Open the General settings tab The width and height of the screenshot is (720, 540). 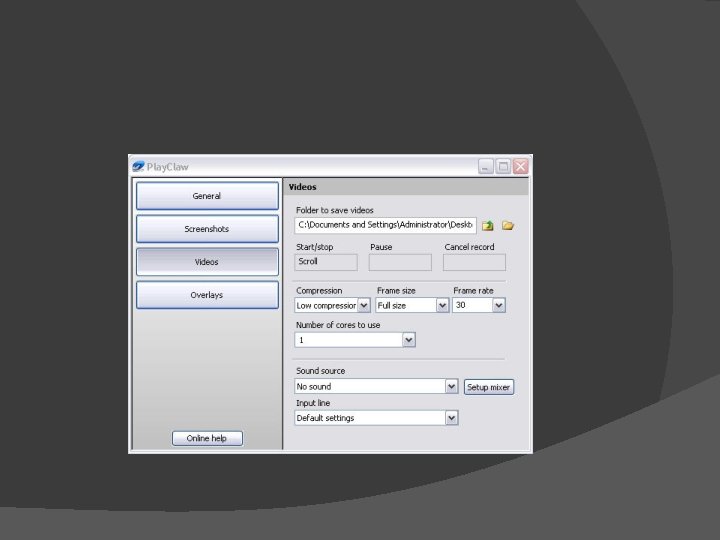pos(207,196)
